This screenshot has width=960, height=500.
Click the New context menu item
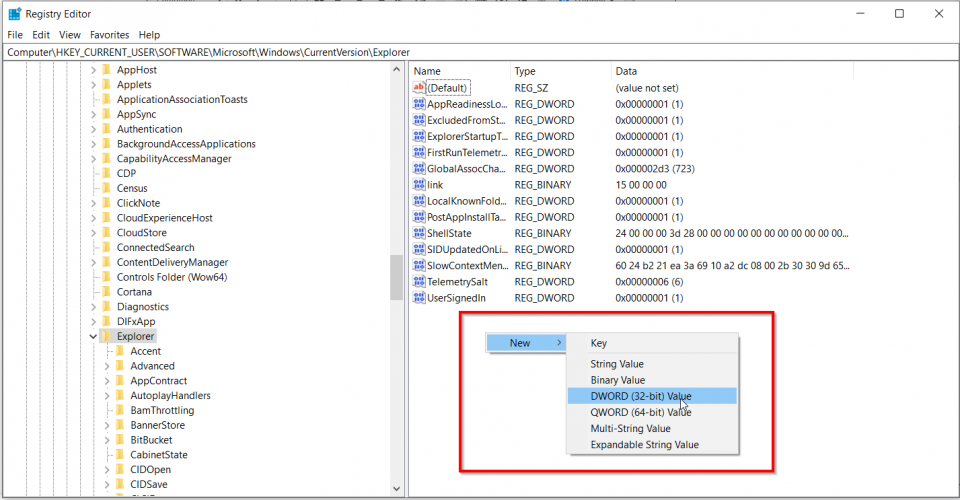(x=526, y=343)
